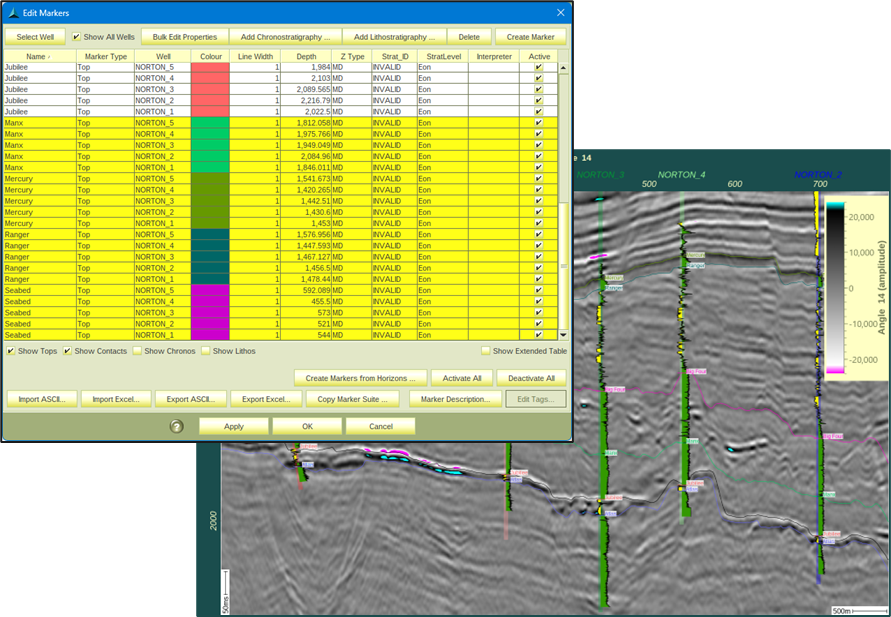Image resolution: width=891 pixels, height=617 pixels.
Task: Uncheck Active for Jubilee NORTON_5 row
Action: (x=539, y=67)
